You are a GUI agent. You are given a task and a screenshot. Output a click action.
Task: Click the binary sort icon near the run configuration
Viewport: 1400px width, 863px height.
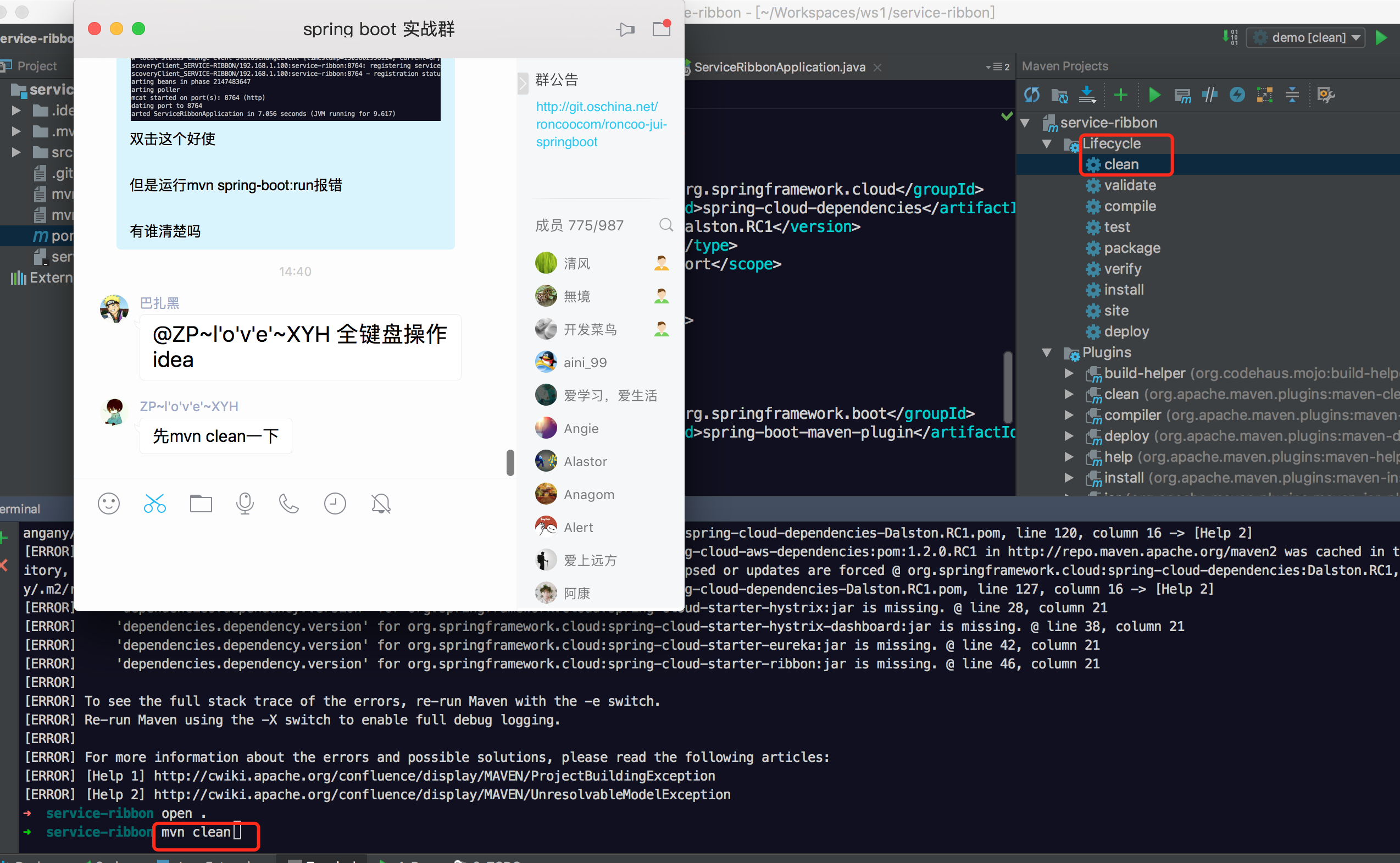tap(1230, 37)
